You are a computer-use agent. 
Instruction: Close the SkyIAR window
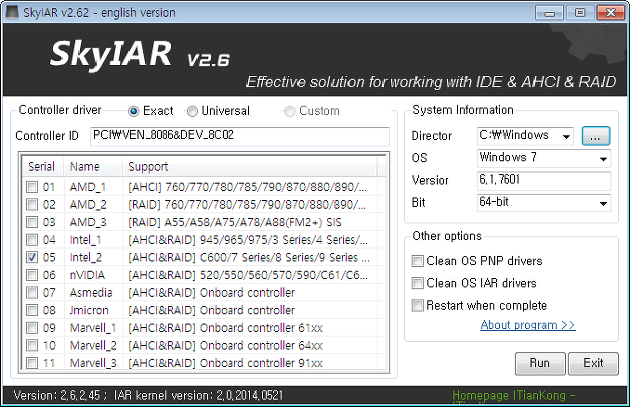point(610,13)
